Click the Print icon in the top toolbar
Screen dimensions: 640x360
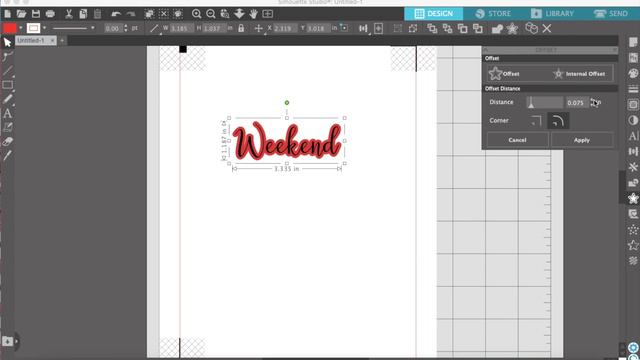(x=50, y=14)
